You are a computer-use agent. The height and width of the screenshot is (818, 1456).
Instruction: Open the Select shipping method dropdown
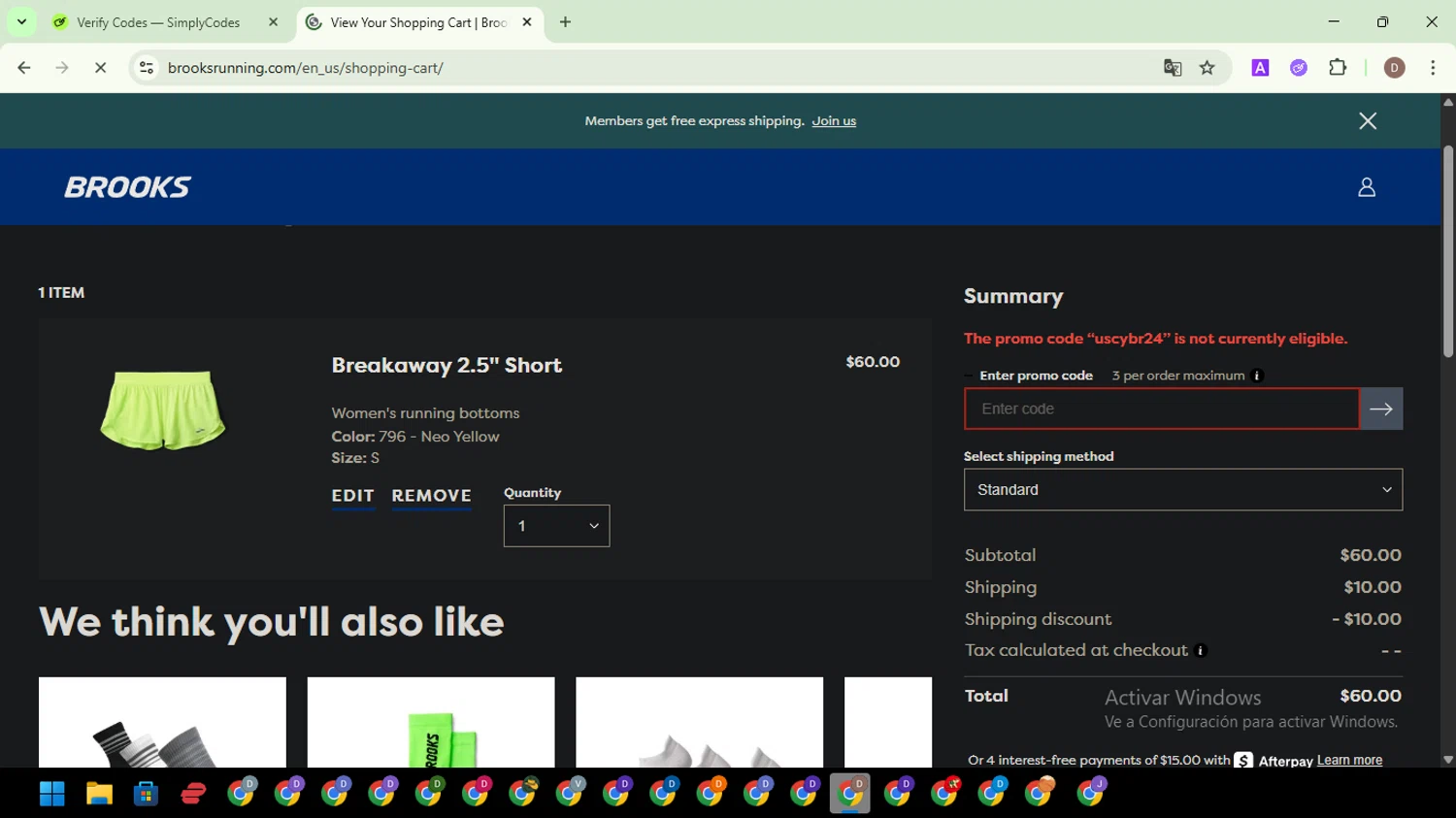(x=1183, y=490)
